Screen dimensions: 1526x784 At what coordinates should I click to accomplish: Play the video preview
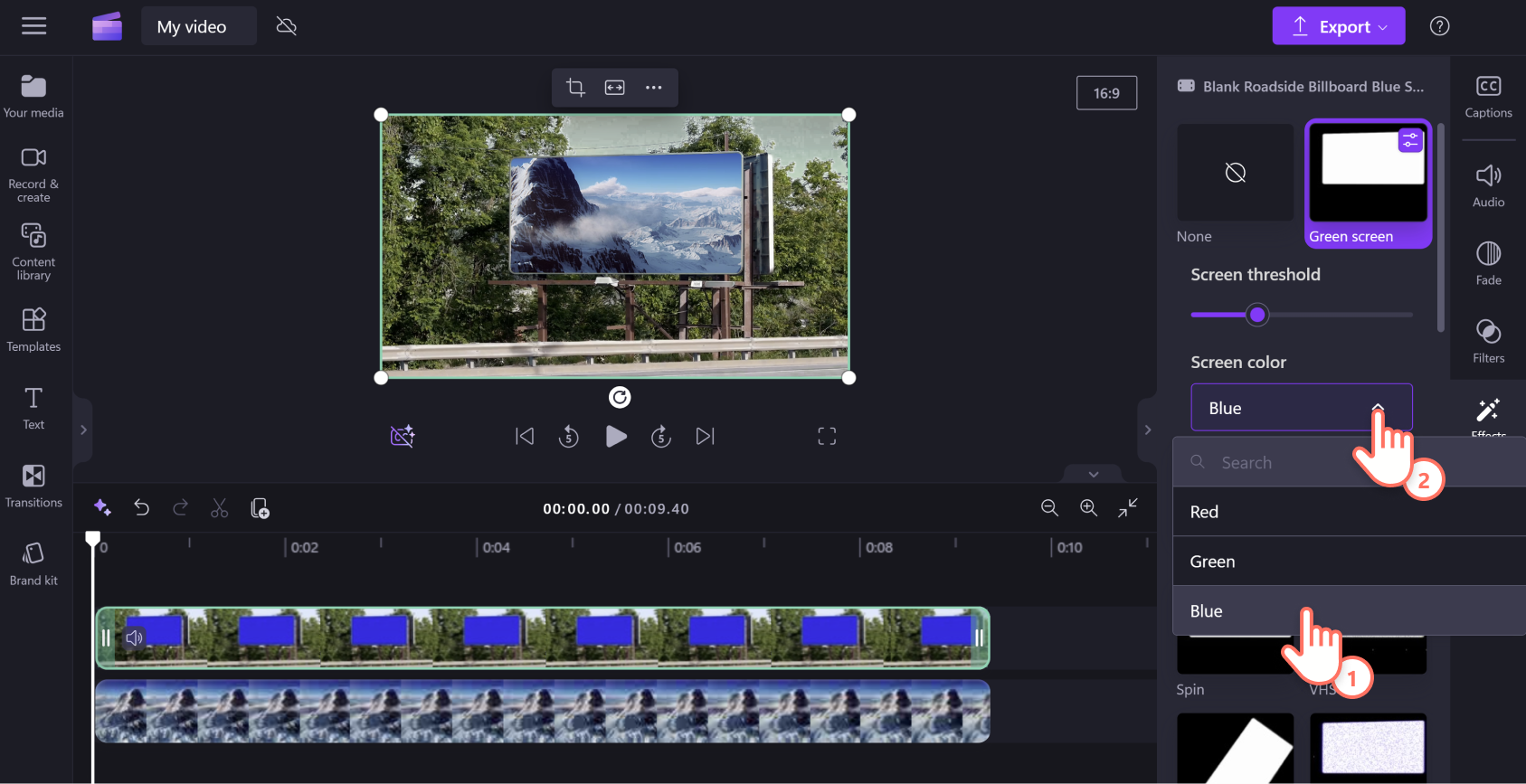tap(616, 437)
